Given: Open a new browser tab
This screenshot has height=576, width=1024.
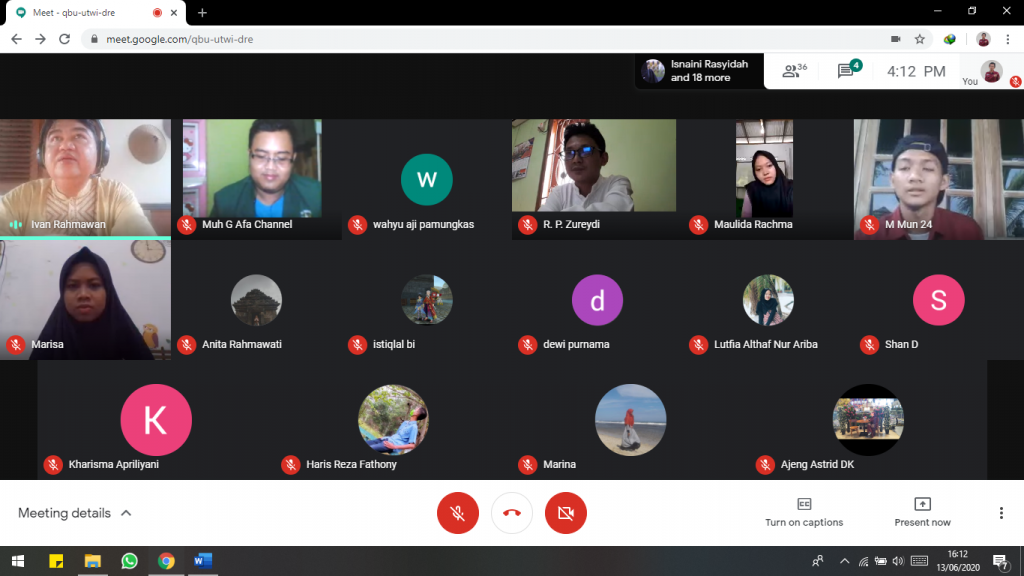Looking at the screenshot, I should click(x=202, y=12).
